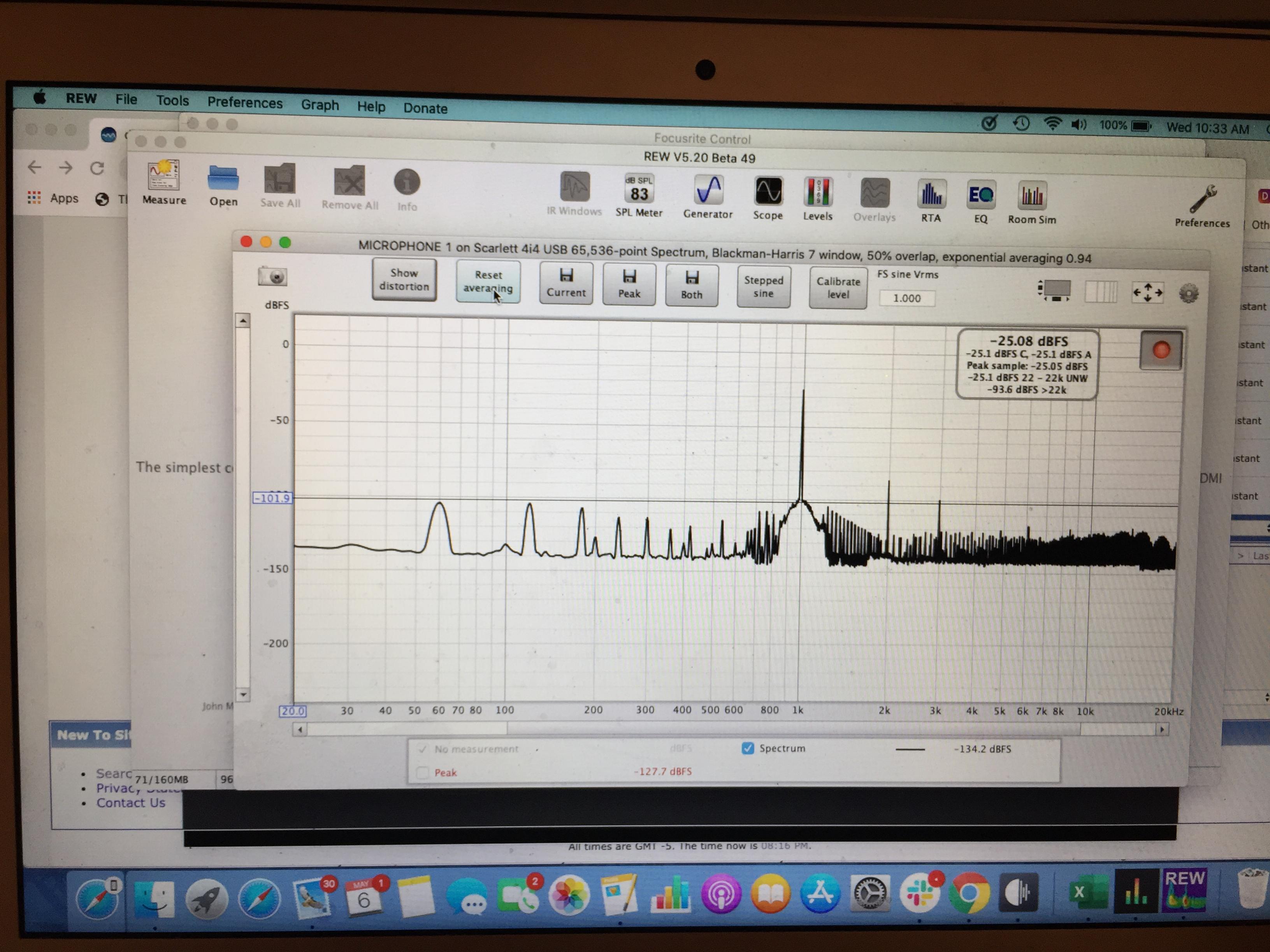Click Calibrate level button
This screenshot has width=1270, height=952.
click(838, 288)
